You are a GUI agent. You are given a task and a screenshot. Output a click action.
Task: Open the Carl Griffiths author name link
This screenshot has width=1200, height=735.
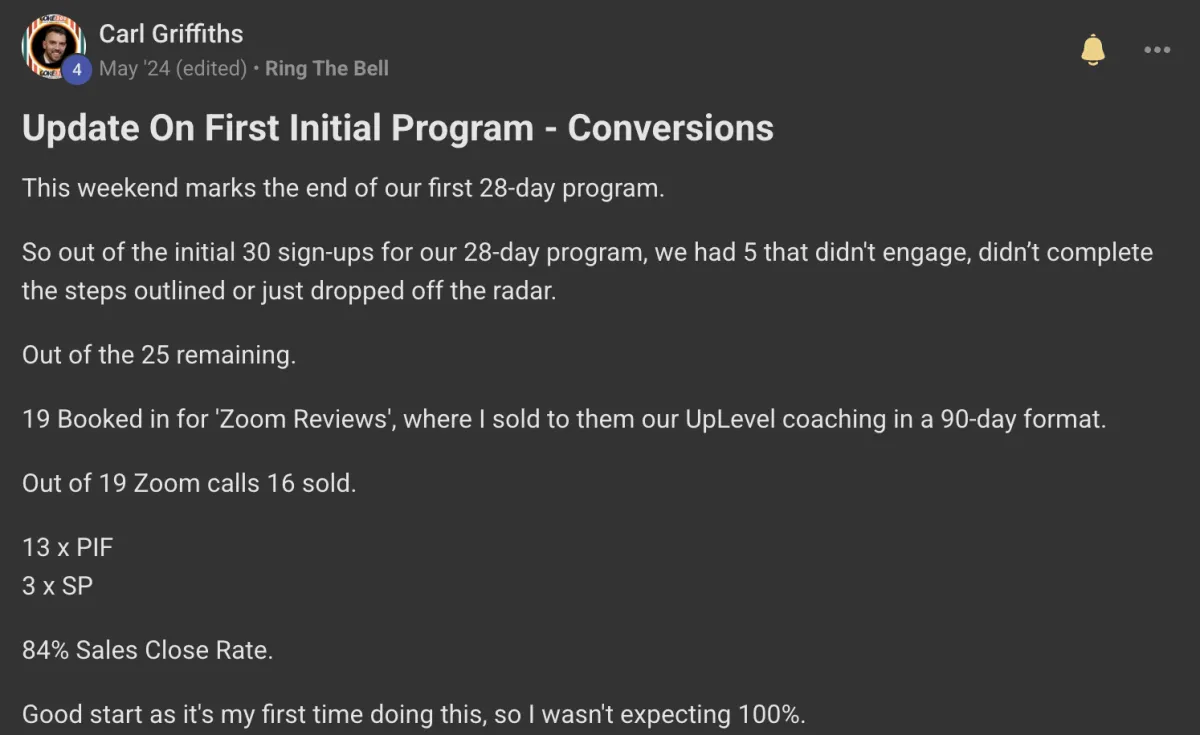point(171,34)
